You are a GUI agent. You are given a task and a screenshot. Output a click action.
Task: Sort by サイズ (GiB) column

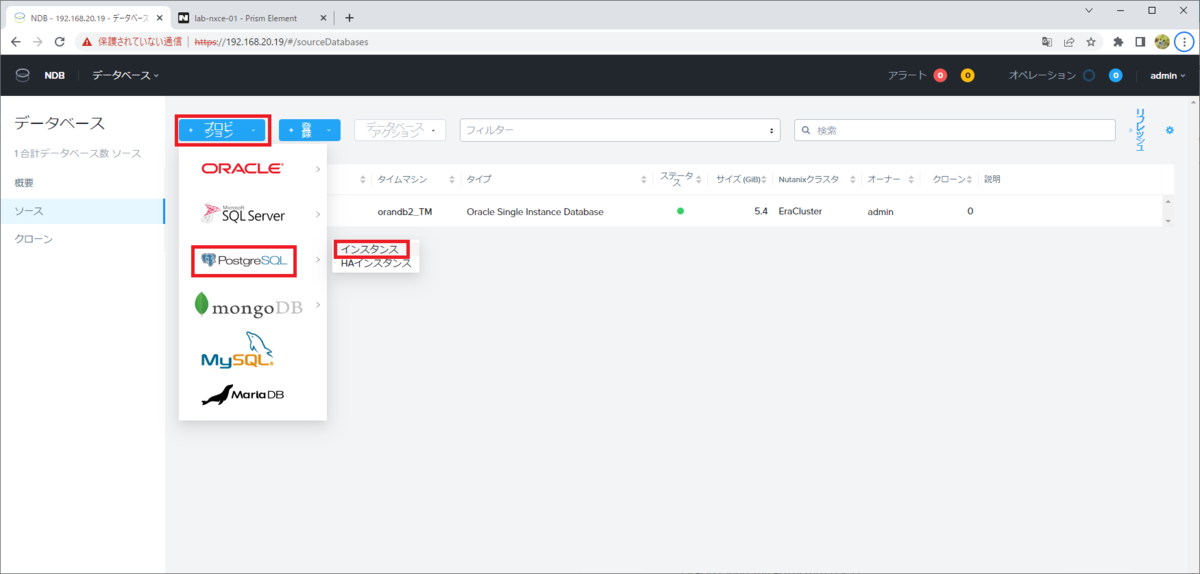(740, 179)
